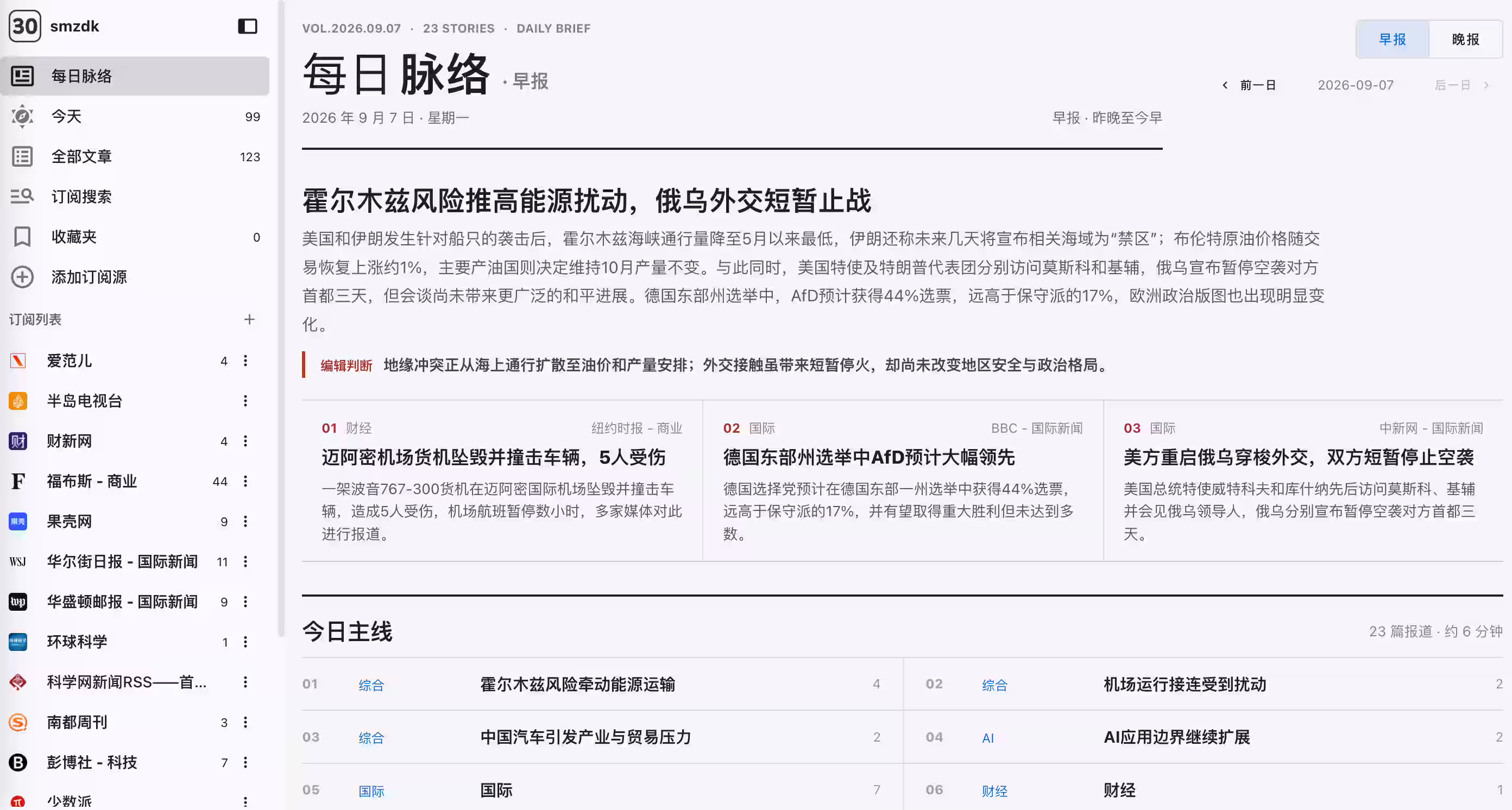Click the 今天 compass icon
1512x810 pixels.
[x=22, y=117]
